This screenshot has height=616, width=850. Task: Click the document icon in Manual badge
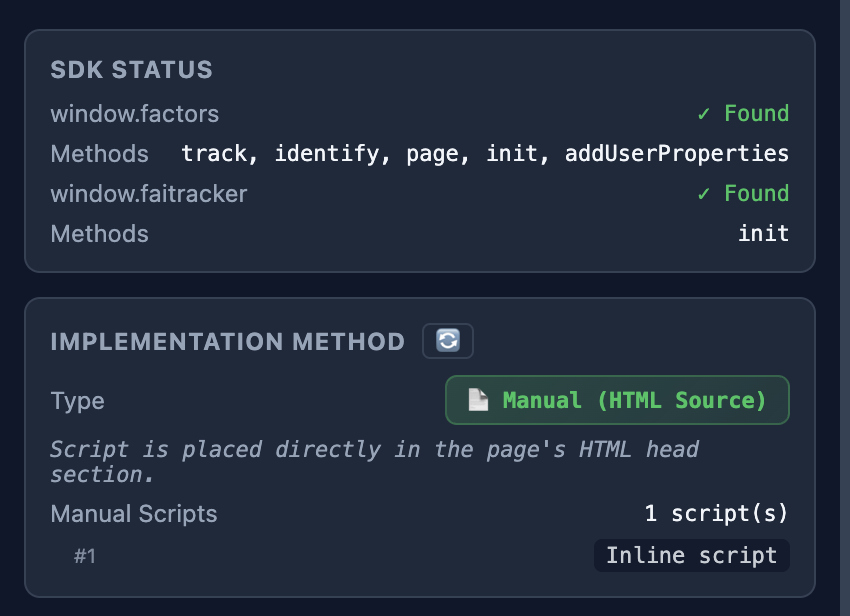pyautogui.click(x=479, y=400)
